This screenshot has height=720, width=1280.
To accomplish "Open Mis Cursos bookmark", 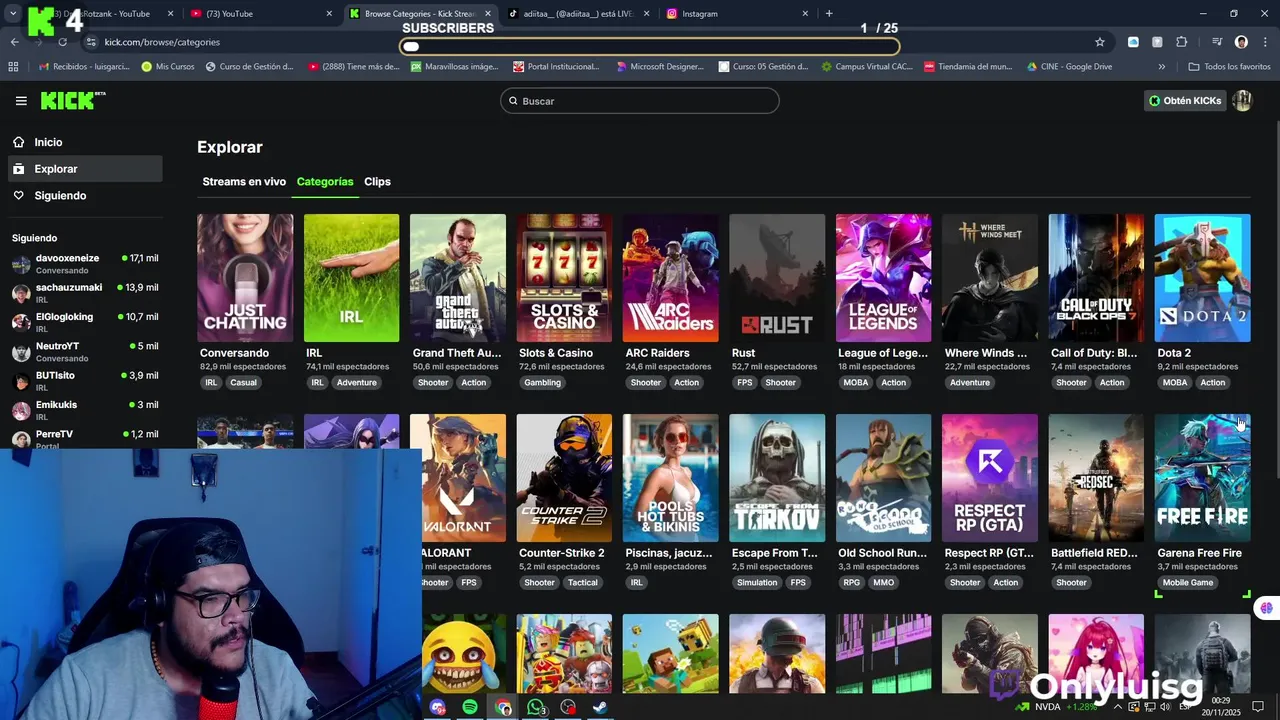I will point(168,67).
